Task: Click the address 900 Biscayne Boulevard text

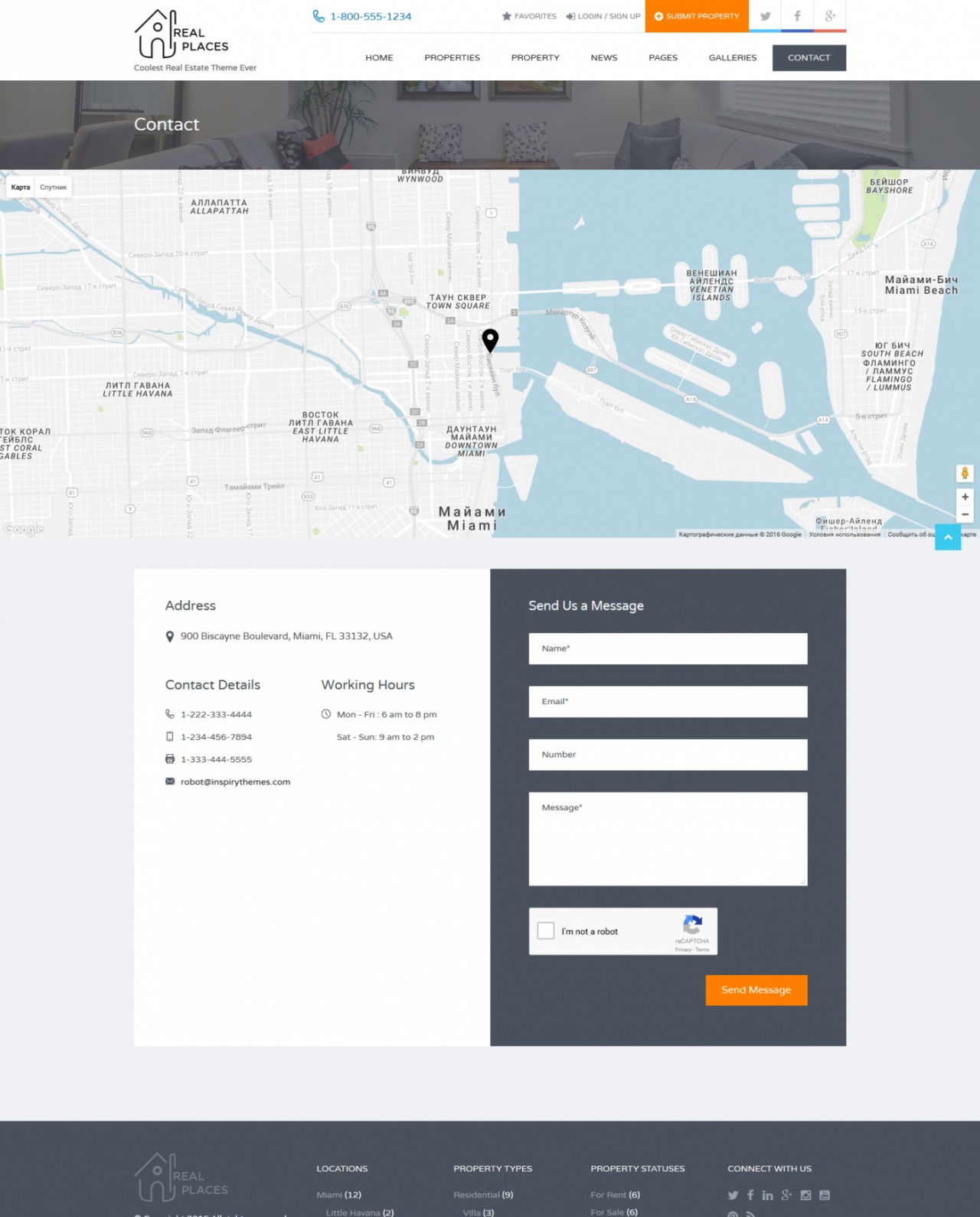Action: click(286, 636)
